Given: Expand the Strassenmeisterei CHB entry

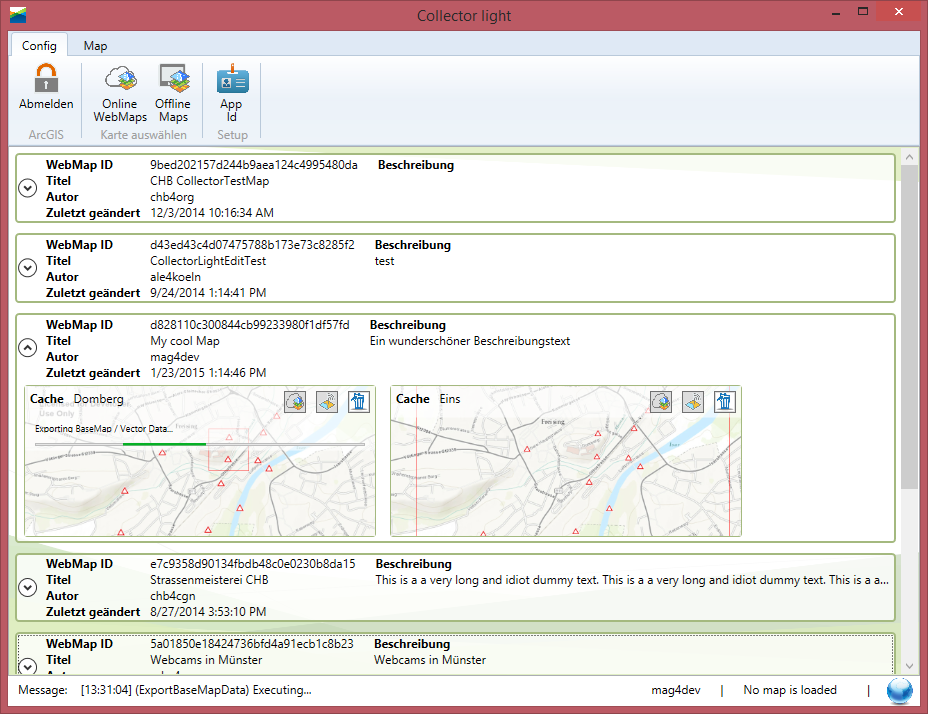Looking at the screenshot, I should click(x=28, y=587).
